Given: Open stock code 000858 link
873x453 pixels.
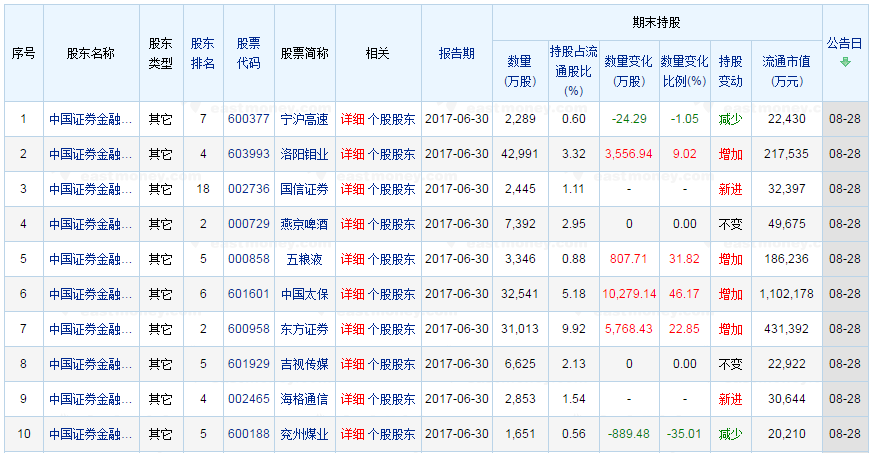Looking at the screenshot, I should (248, 259).
